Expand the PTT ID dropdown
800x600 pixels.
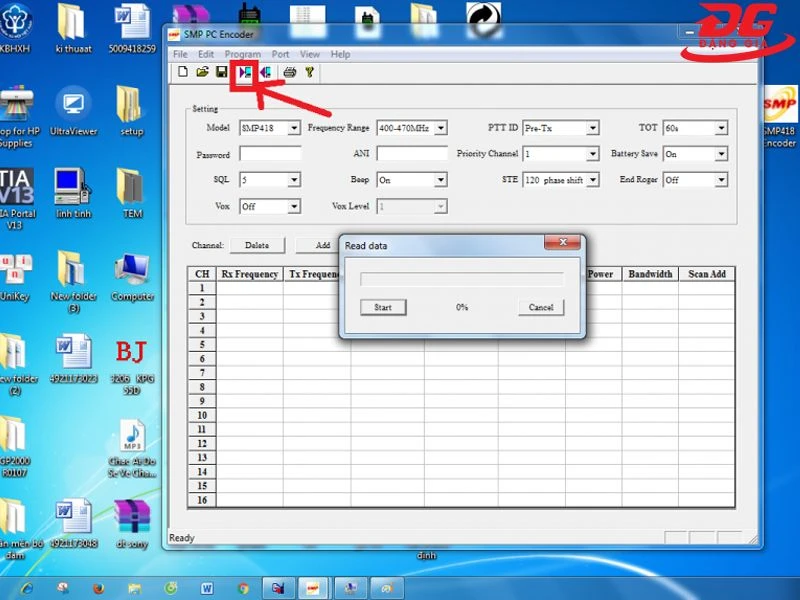(593, 128)
